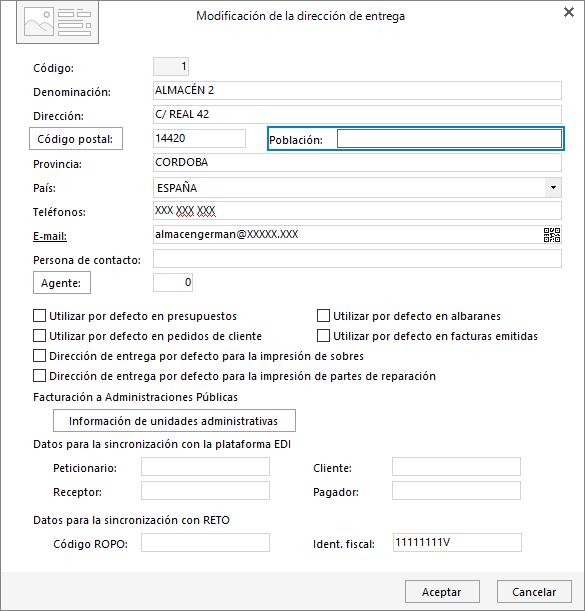Click the QR code icon in E-mail field
Screen dimensions: 585x611
552,235
